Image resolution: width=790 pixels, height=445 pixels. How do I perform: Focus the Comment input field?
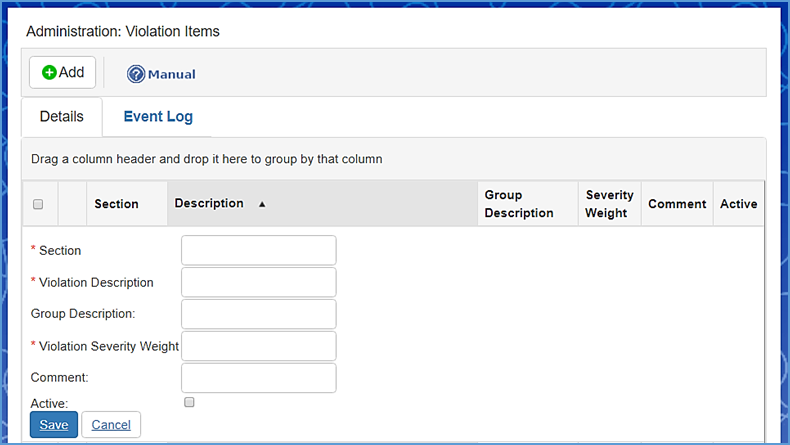(x=258, y=378)
